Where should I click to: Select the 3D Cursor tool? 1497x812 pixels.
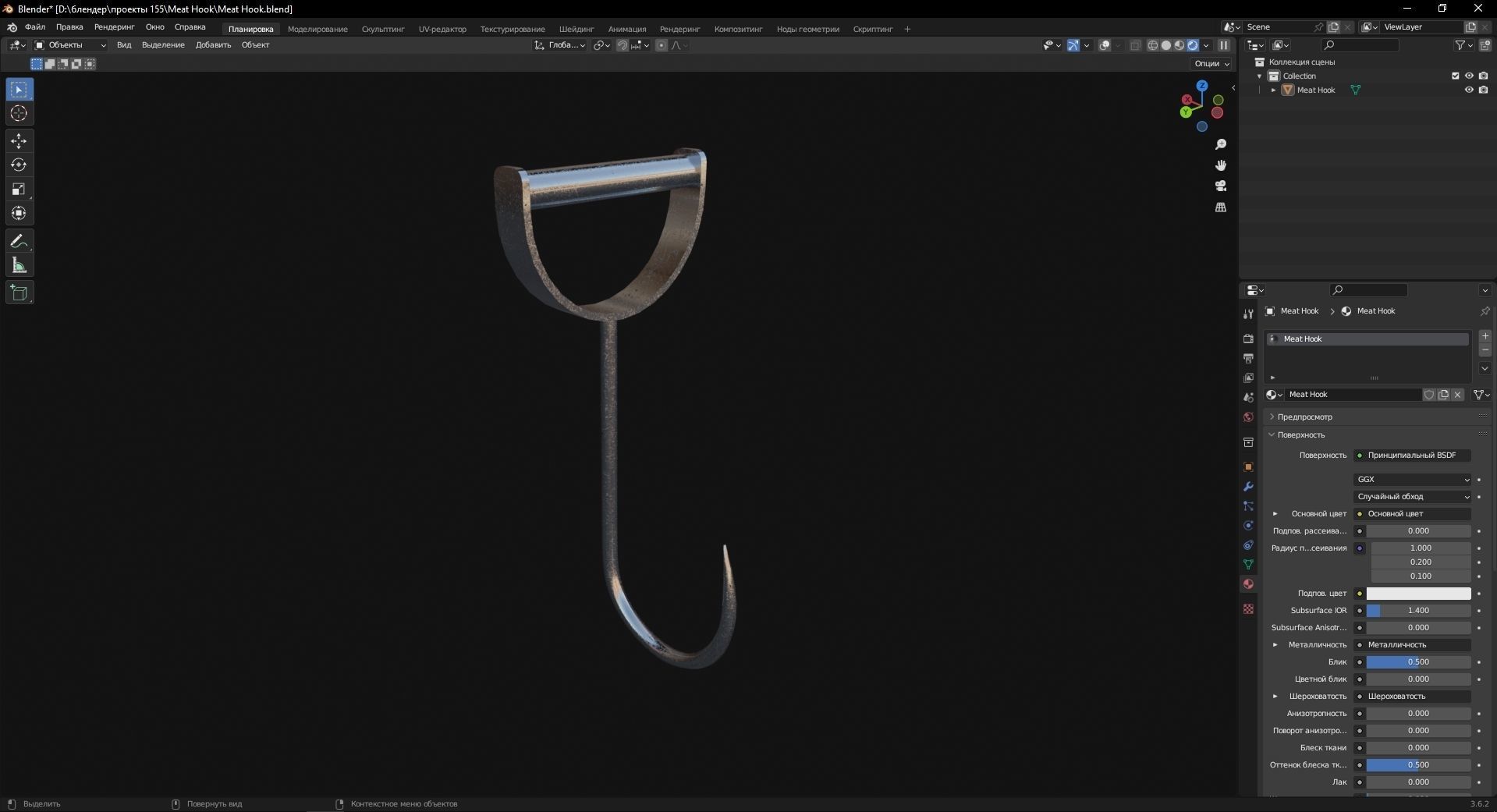tap(20, 114)
